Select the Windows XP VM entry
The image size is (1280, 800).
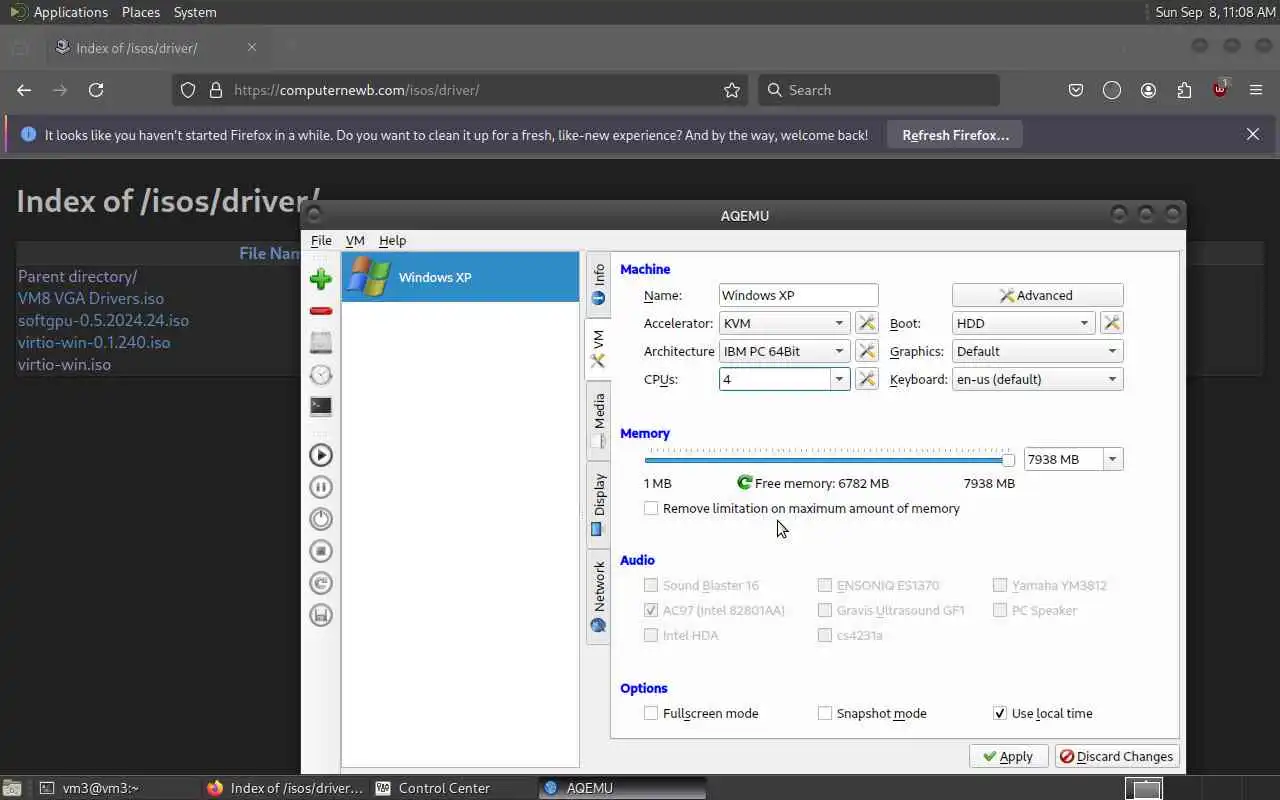460,277
